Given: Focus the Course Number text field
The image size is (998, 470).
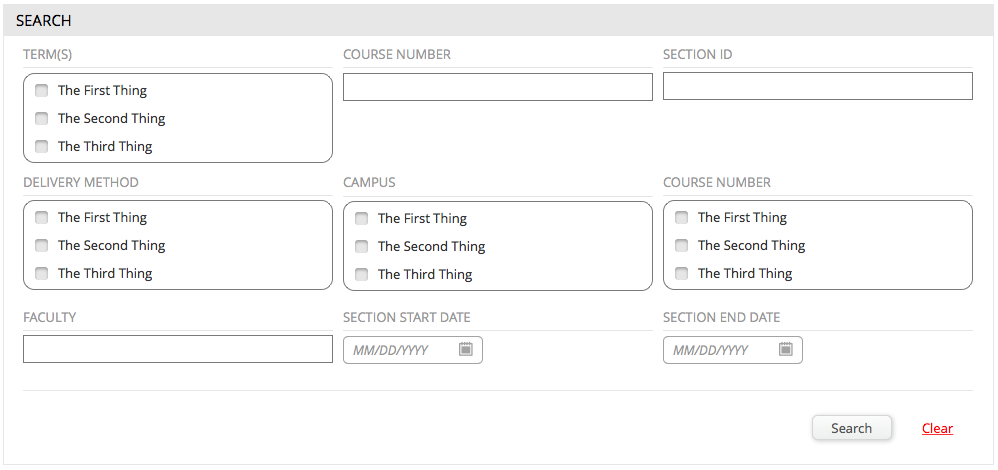Looking at the screenshot, I should 498,87.
